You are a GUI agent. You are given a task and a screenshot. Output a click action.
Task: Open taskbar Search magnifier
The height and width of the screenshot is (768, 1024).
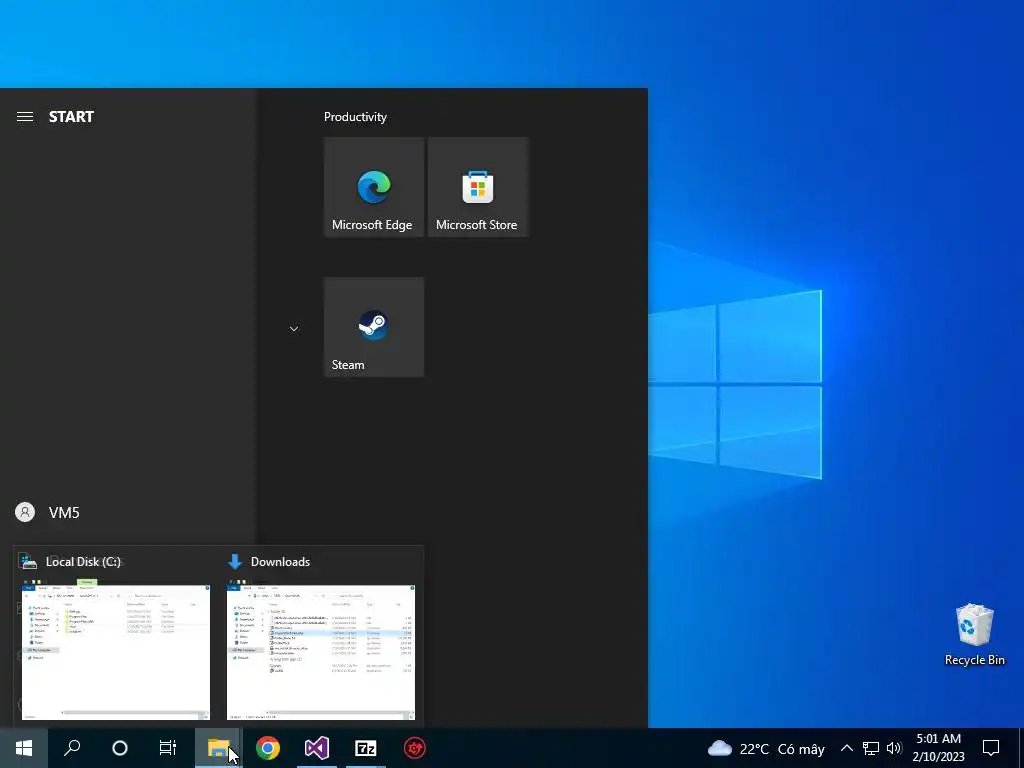(72, 748)
